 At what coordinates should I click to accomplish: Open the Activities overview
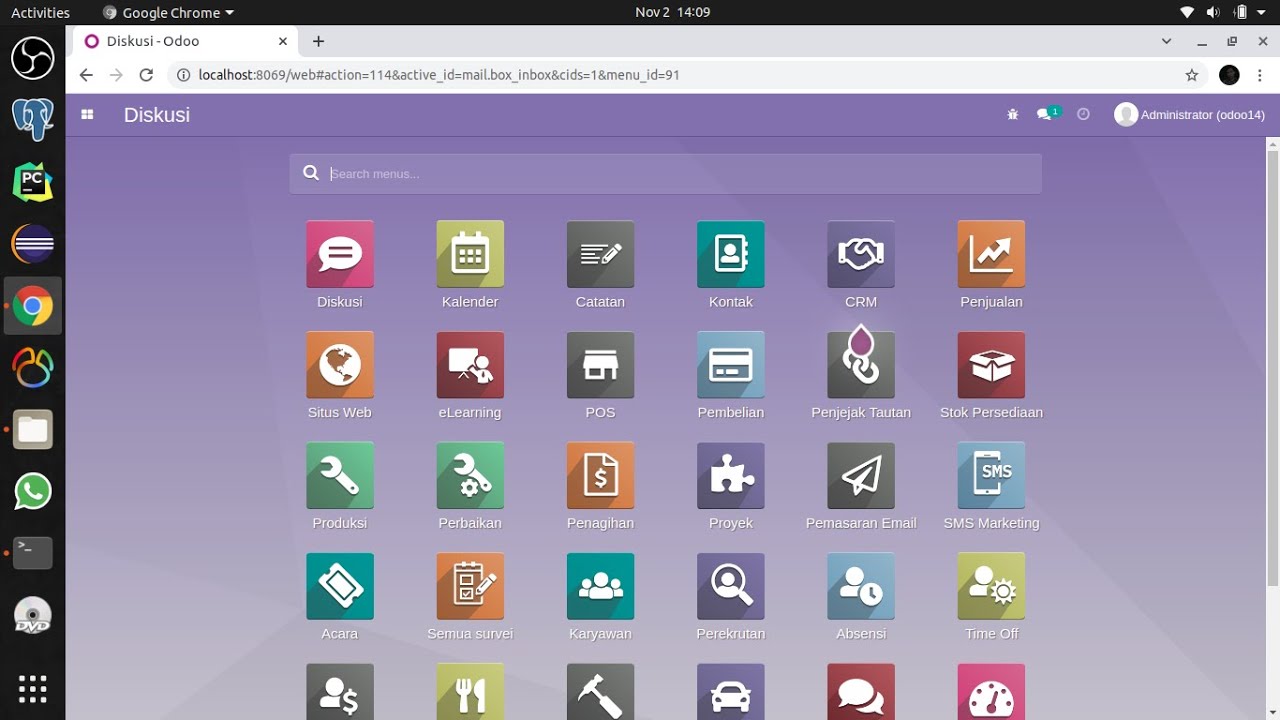pos(40,12)
